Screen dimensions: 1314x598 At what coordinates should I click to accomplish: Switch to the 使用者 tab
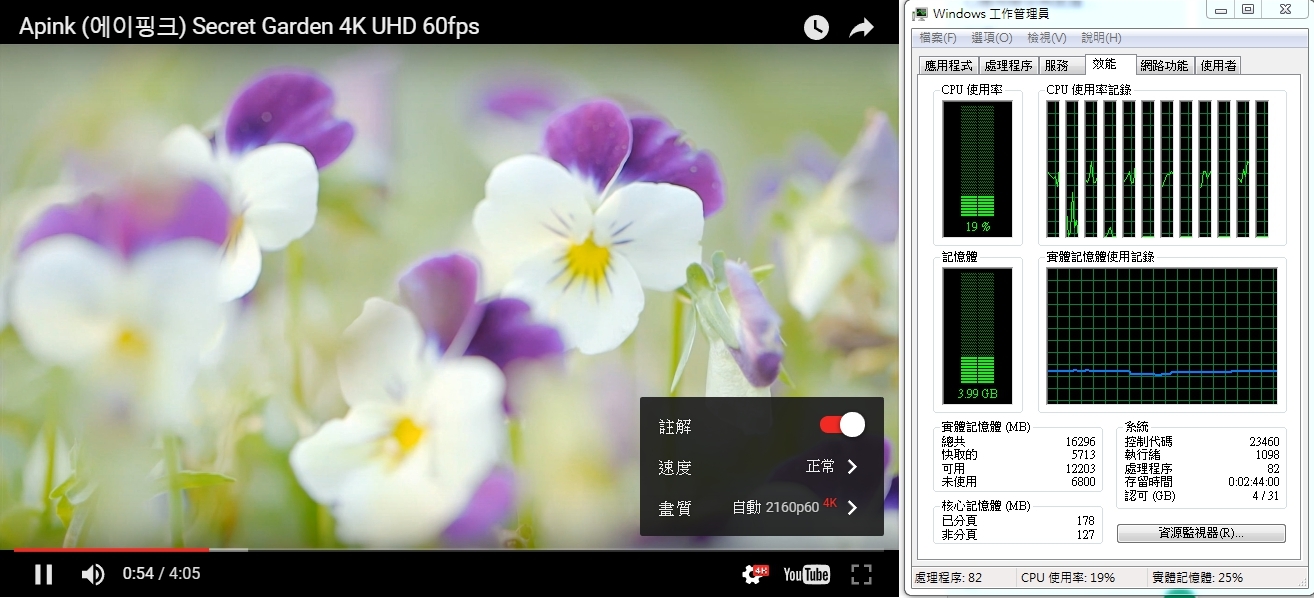pyautogui.click(x=1218, y=66)
